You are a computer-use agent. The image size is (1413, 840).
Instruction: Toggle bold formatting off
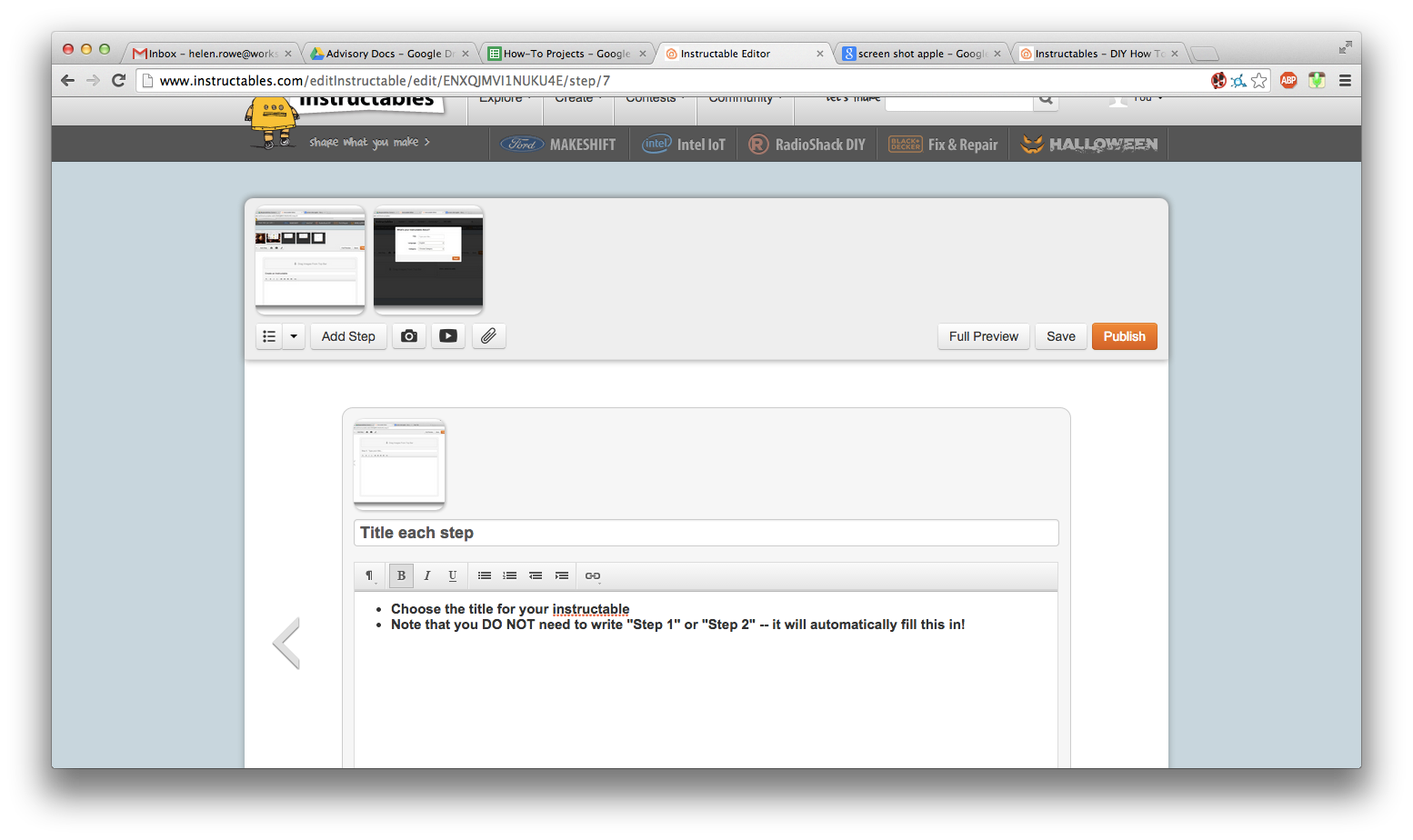[x=401, y=575]
